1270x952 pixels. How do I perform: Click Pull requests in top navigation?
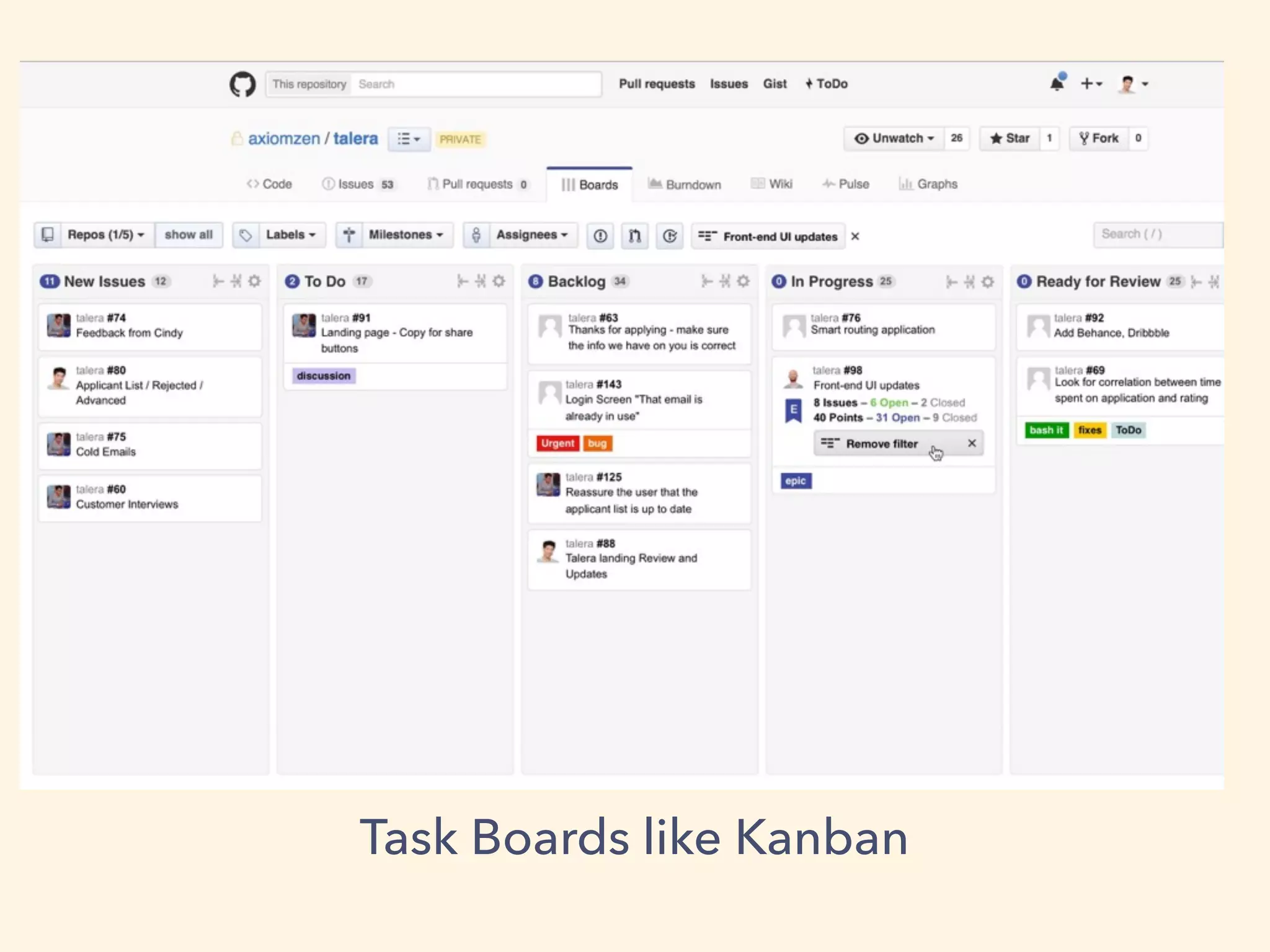point(657,84)
